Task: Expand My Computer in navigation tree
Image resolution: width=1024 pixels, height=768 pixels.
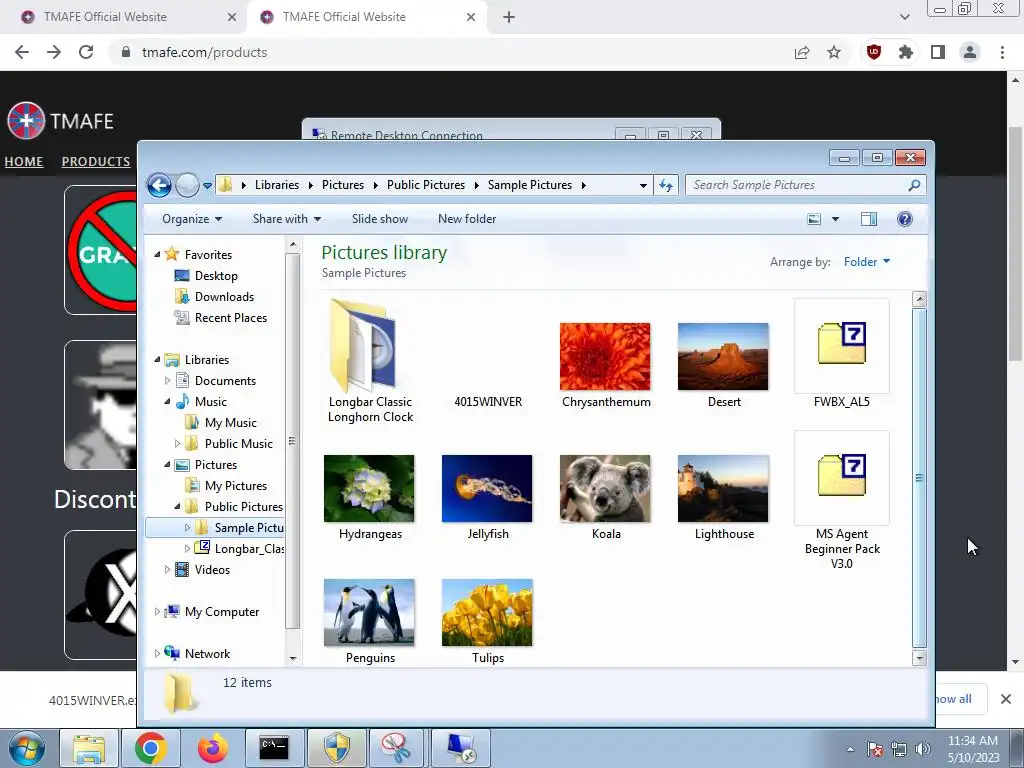Action: click(x=157, y=612)
